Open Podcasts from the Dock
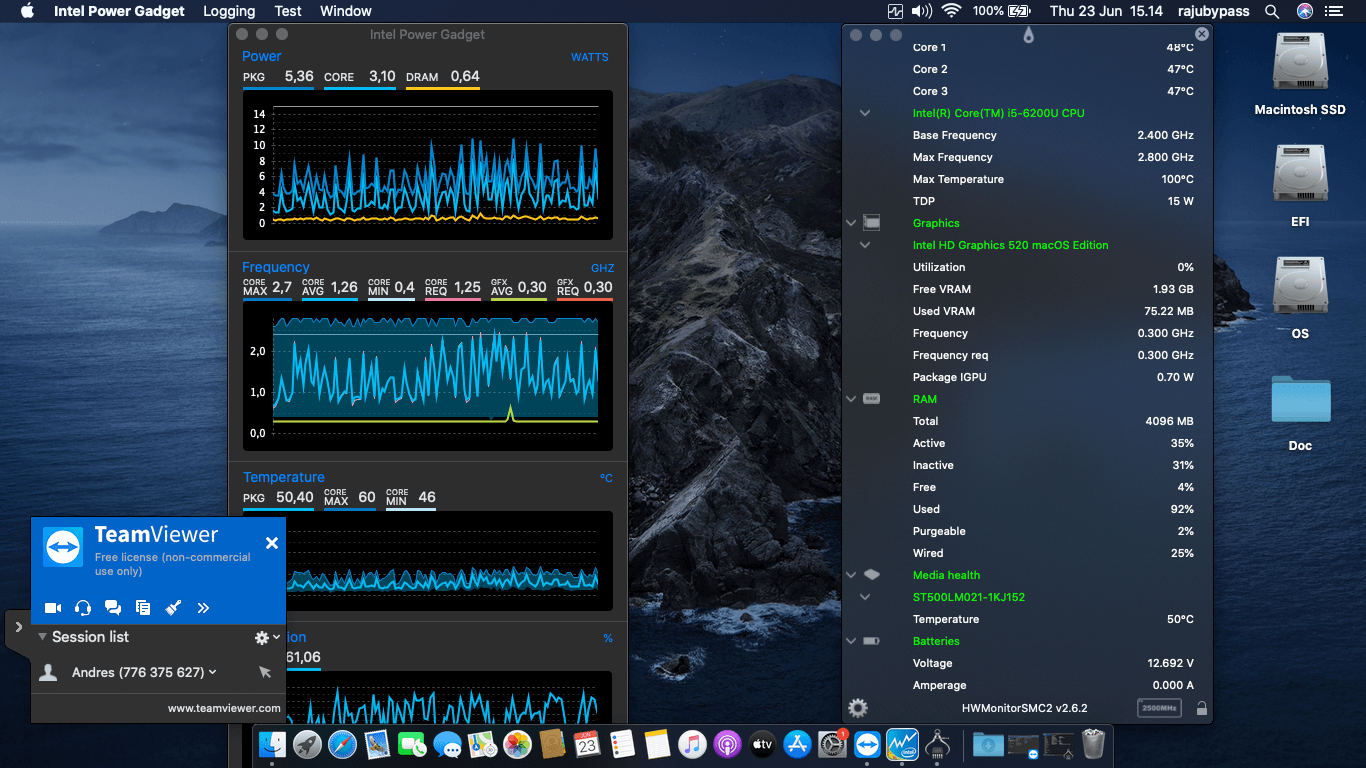 (x=727, y=744)
